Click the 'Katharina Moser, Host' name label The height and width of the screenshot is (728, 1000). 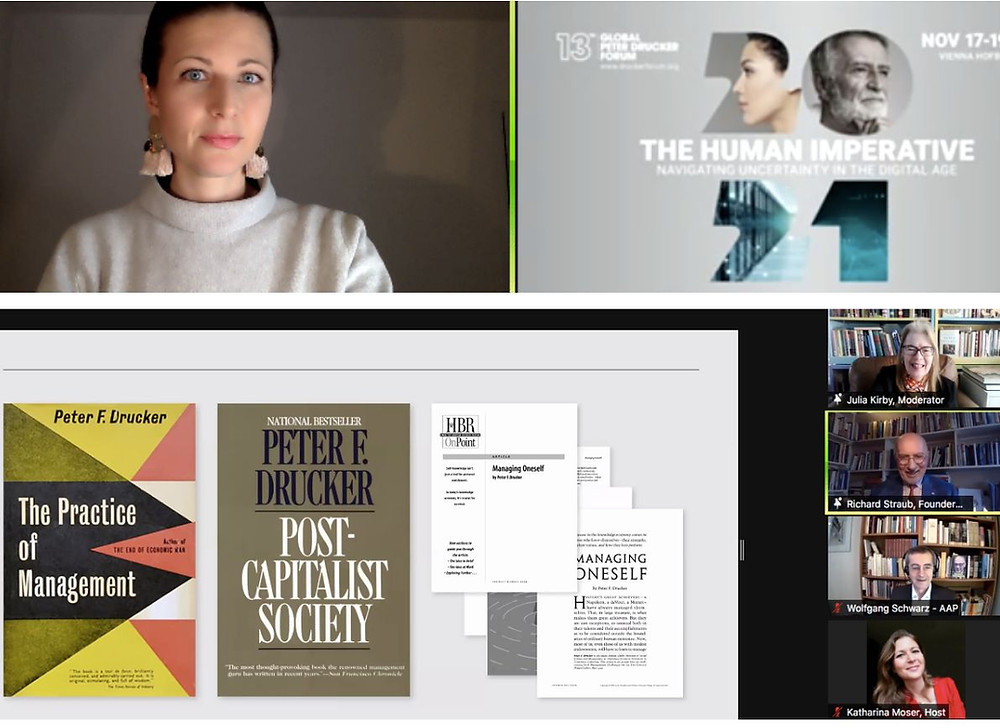[x=896, y=712]
